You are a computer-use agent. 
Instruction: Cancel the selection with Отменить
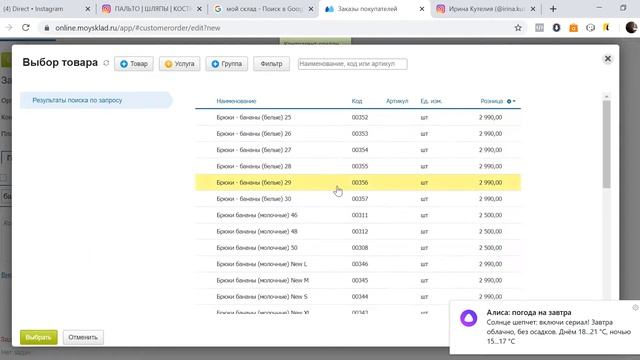tap(83, 337)
